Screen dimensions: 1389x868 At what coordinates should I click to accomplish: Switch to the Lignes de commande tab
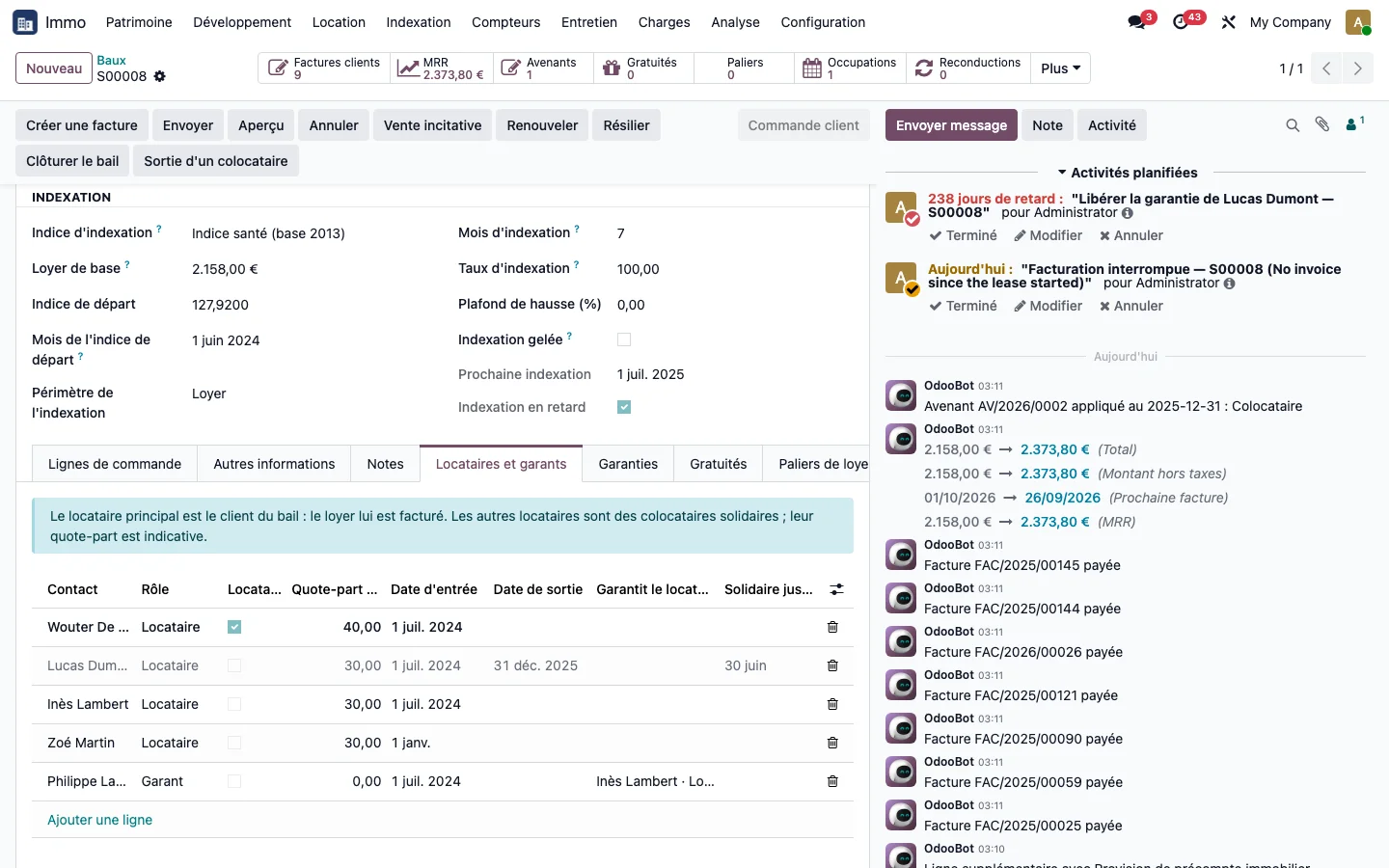point(115,464)
